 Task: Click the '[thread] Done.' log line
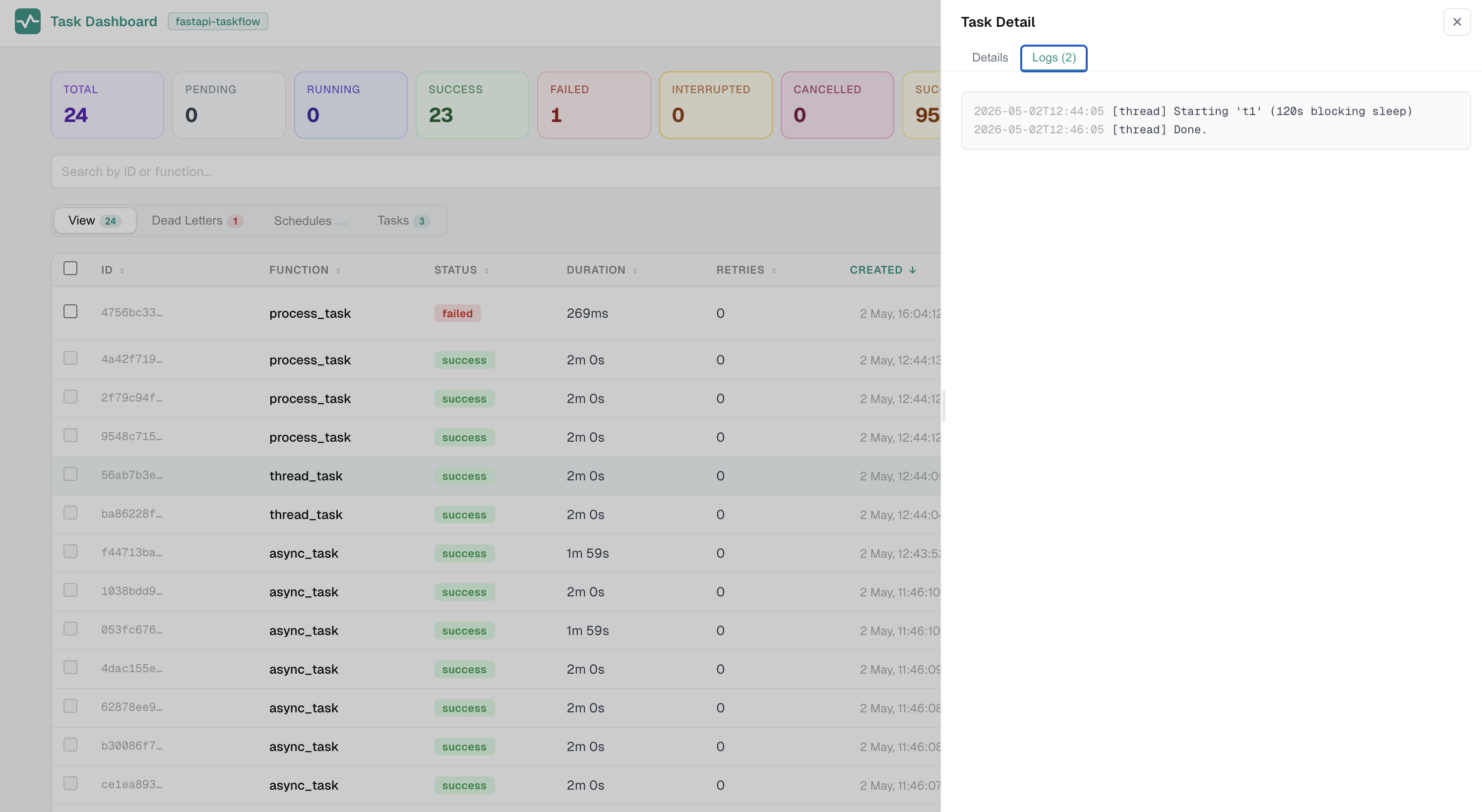coord(1090,129)
